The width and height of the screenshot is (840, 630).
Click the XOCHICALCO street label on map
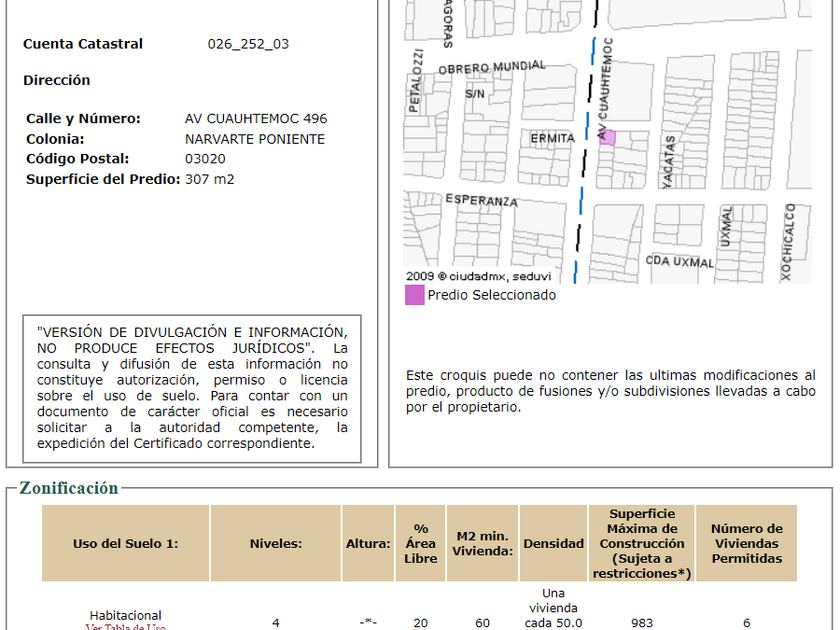789,242
